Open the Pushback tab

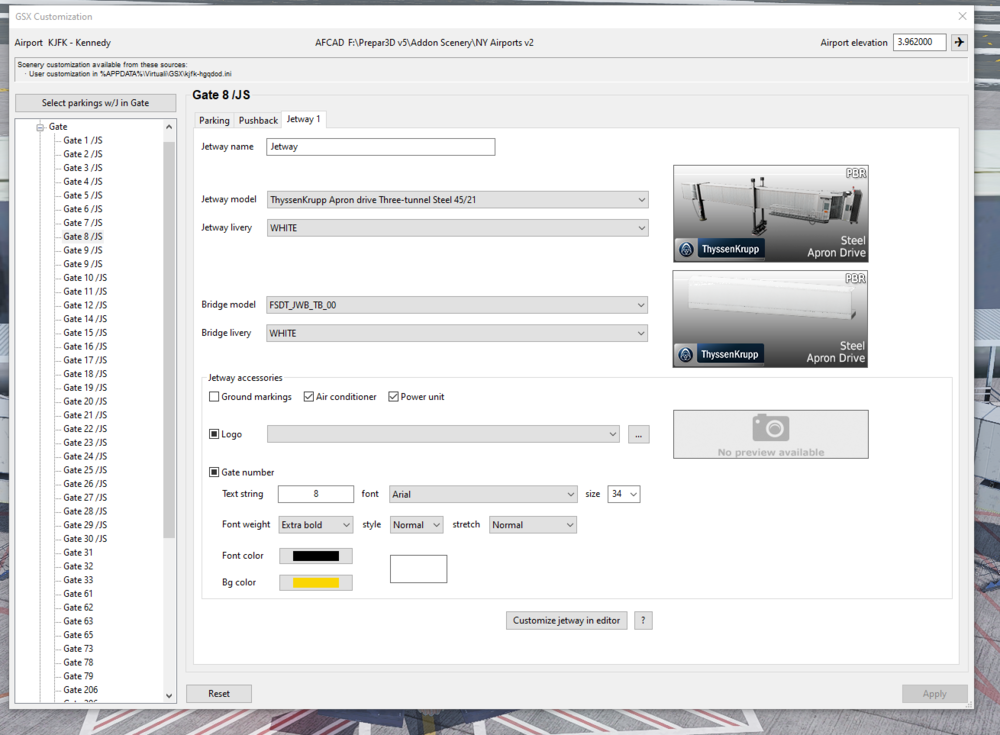[x=258, y=120]
